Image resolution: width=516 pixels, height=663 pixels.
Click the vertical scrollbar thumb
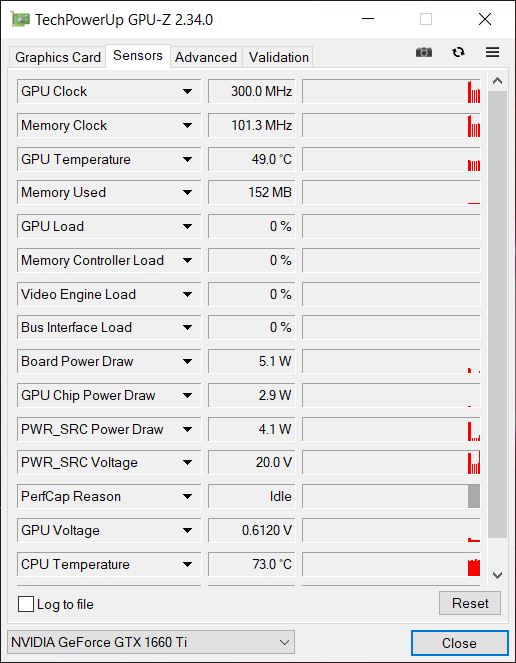[497, 314]
